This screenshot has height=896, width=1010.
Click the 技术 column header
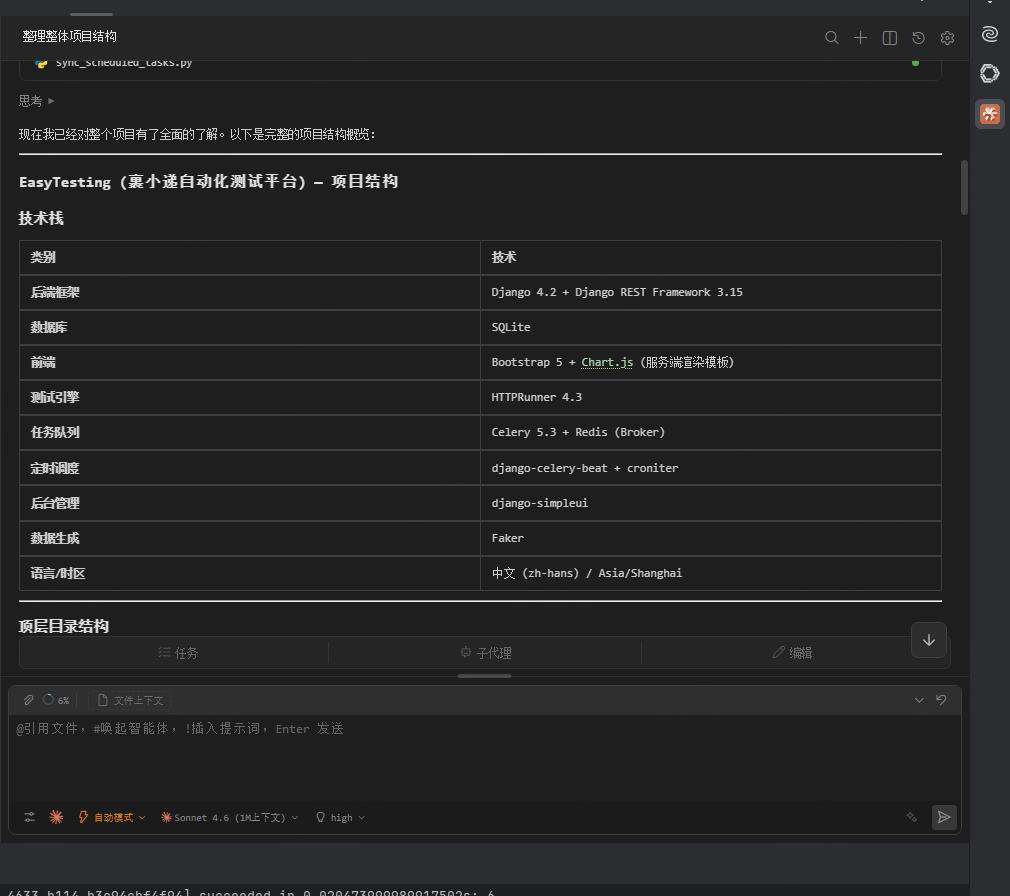504,257
